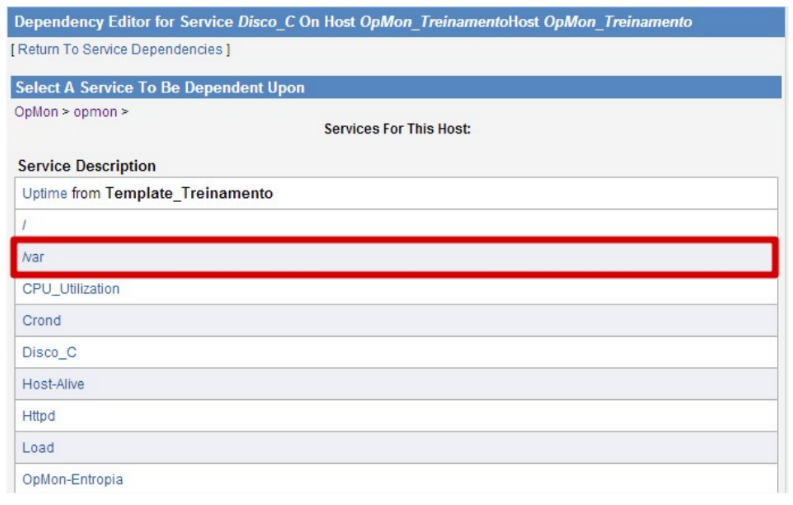793x505 pixels.
Task: Click "Select A Service To Be Dependent Upon" header
Action: 160,88
